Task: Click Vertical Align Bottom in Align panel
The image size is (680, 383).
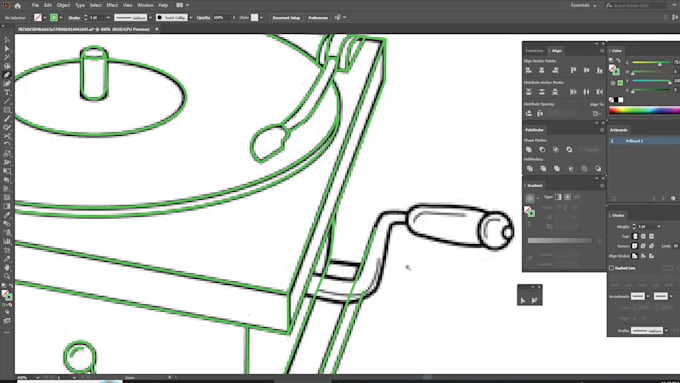Action: [600, 70]
